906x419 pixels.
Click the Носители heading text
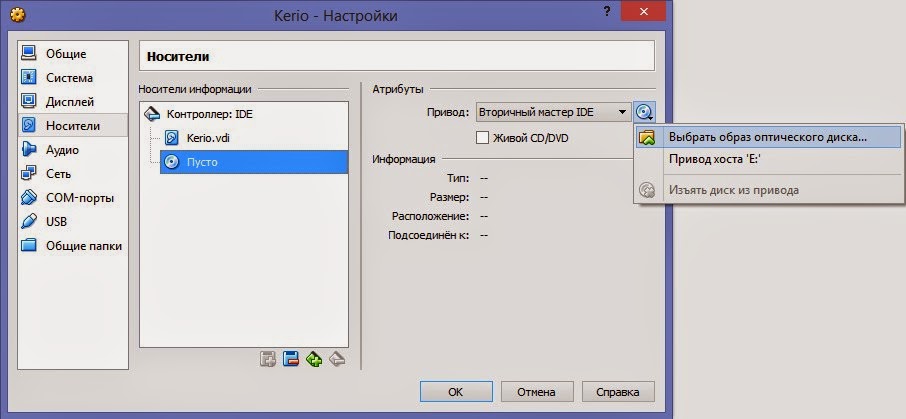click(178, 57)
